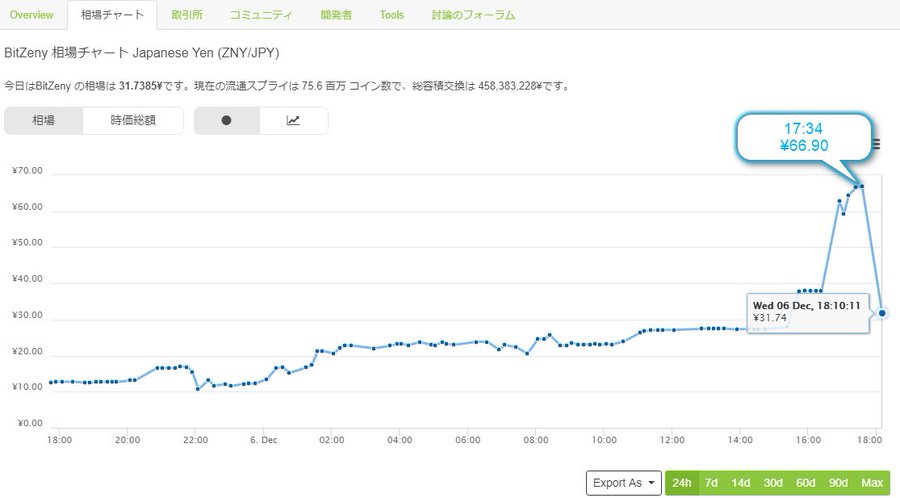The width and height of the screenshot is (900, 498).
Task: Click the ¥20.00 y-axis label
Action: tap(28, 352)
